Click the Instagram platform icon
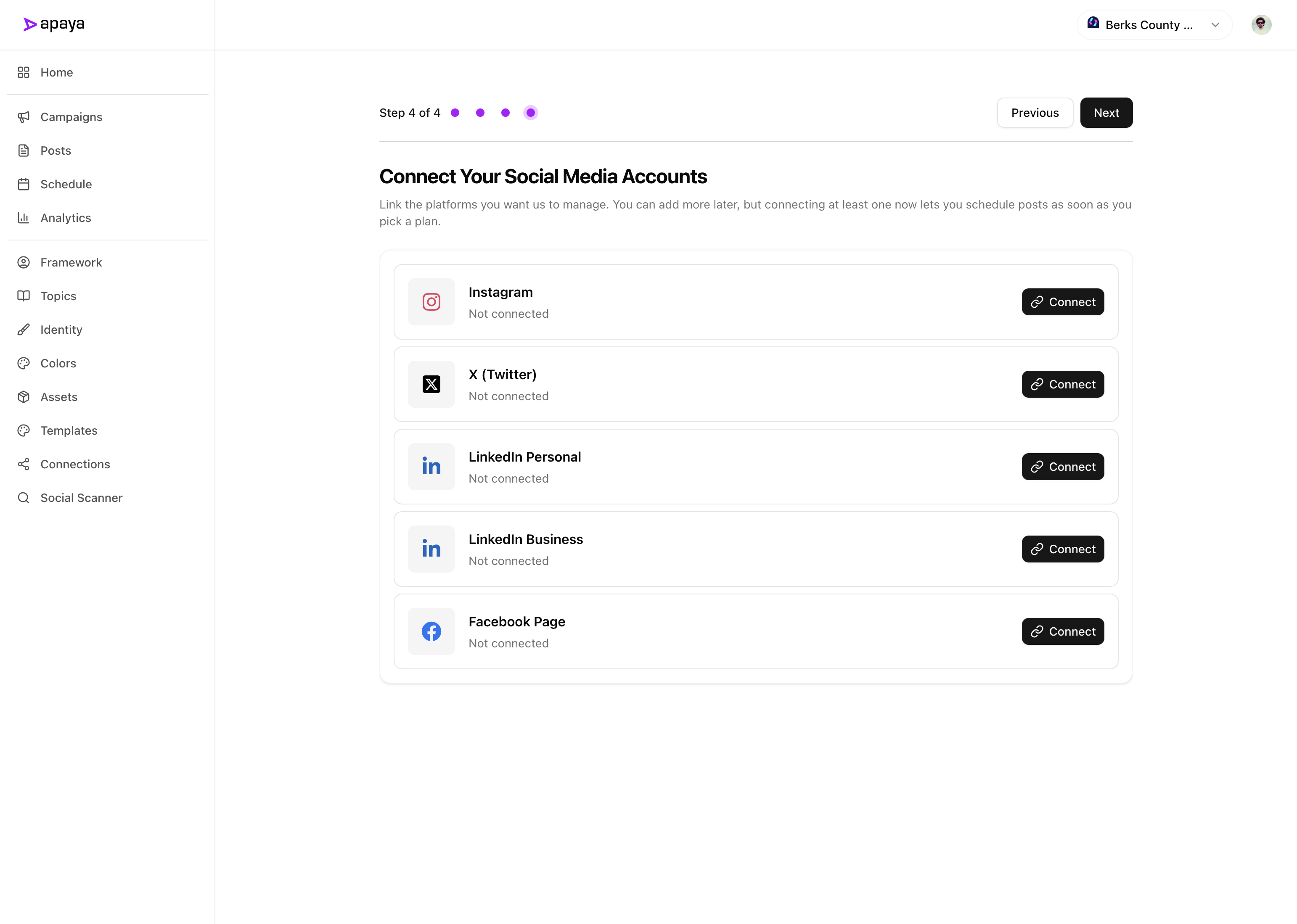The height and width of the screenshot is (924, 1297). coord(431,301)
